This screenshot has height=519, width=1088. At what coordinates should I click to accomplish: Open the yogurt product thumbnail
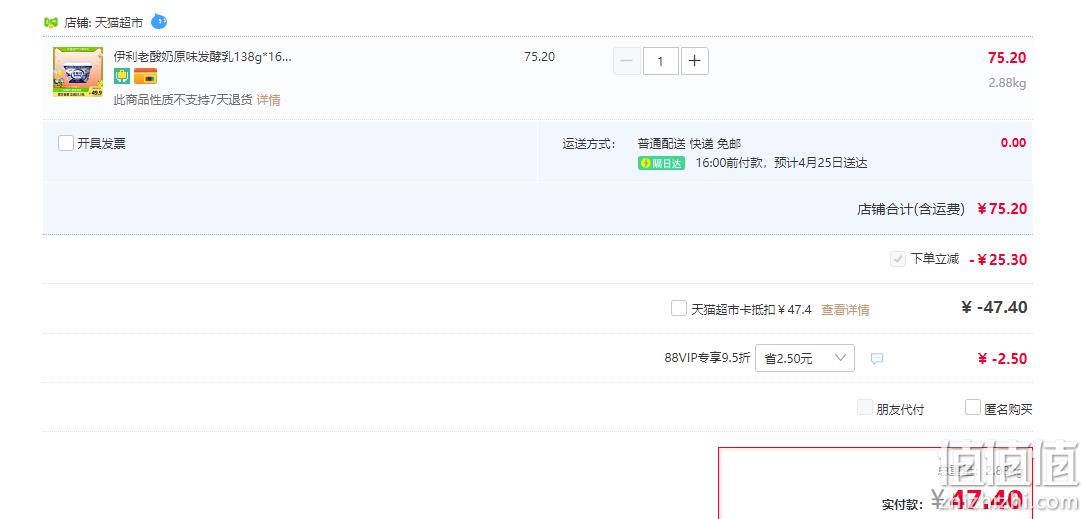[78, 71]
